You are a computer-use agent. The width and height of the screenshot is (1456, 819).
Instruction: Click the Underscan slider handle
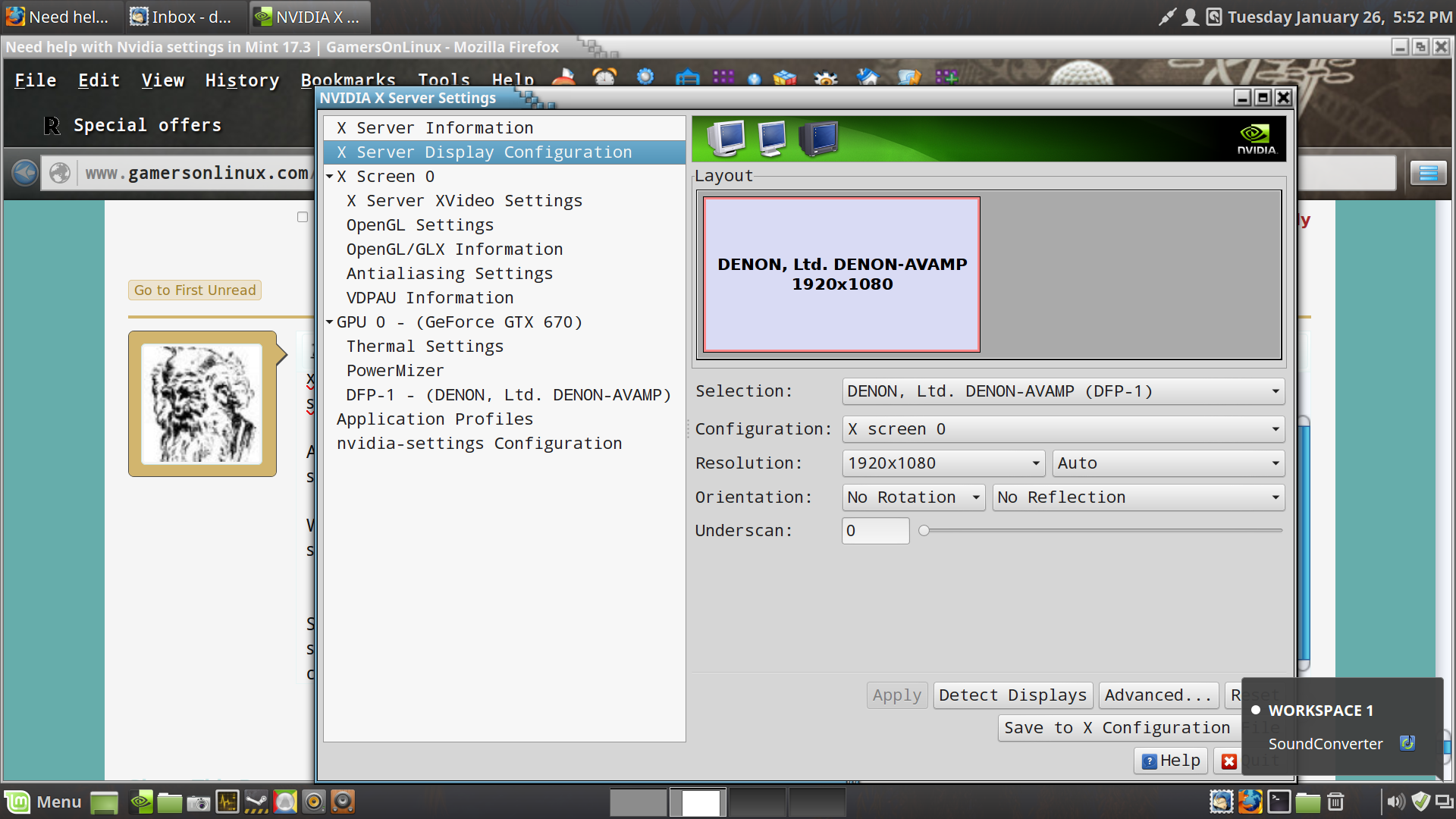[x=924, y=531]
